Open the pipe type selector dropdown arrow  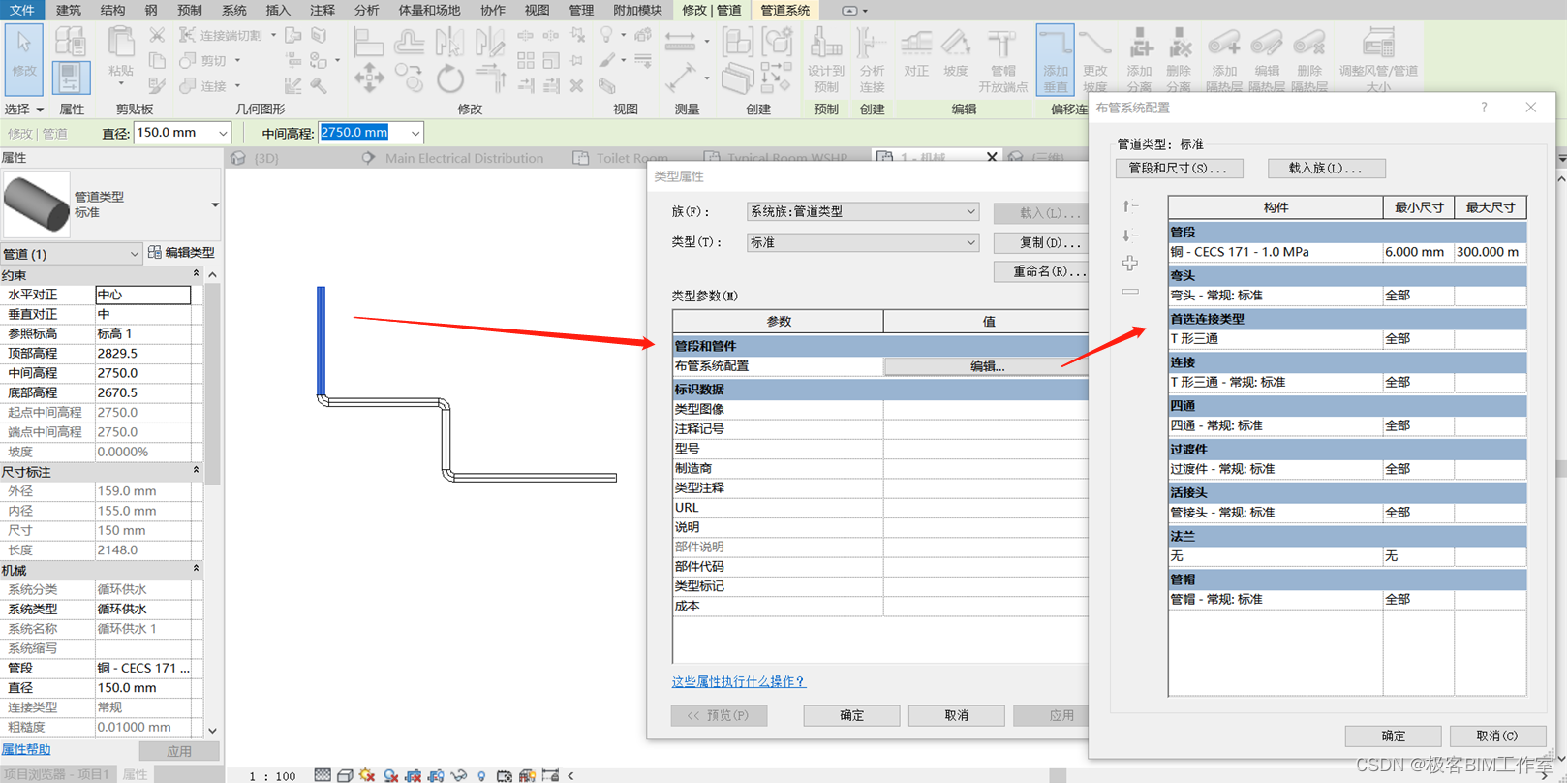214,204
